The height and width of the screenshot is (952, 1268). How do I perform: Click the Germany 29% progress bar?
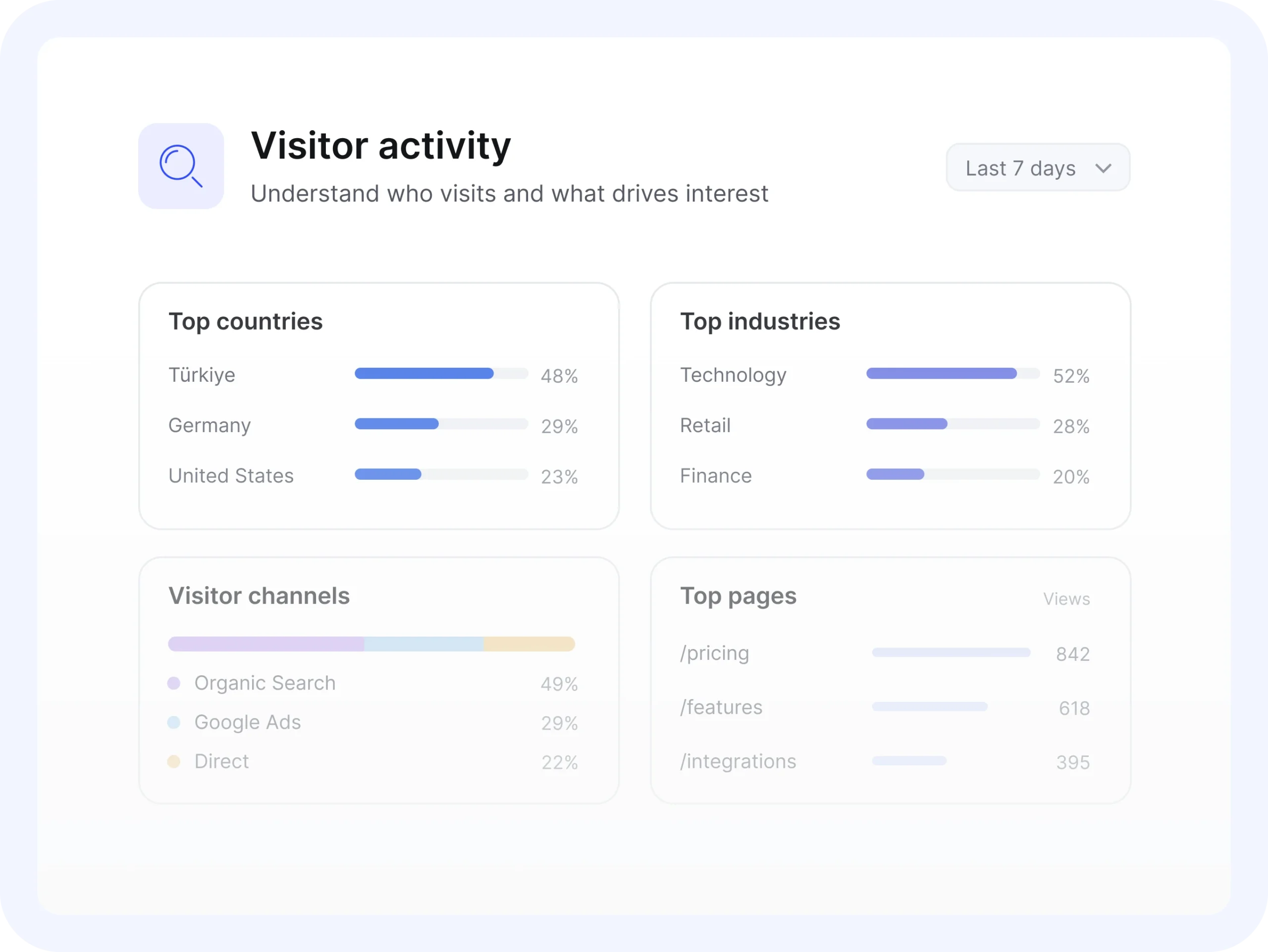pyautogui.click(x=441, y=424)
